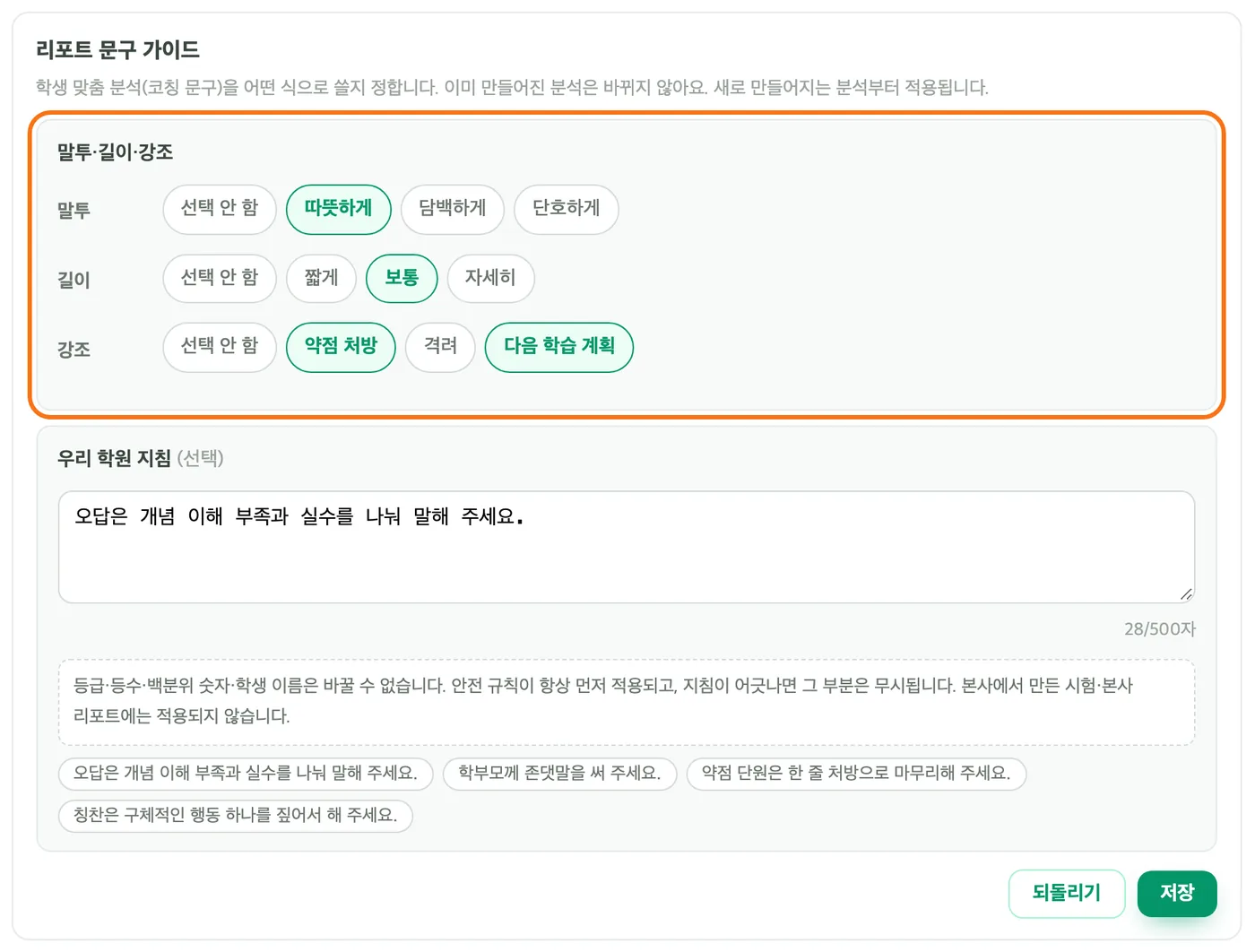Click the '우리 학원 지침' section label
Viewport: 1255px width, 952px height.
tap(114, 458)
